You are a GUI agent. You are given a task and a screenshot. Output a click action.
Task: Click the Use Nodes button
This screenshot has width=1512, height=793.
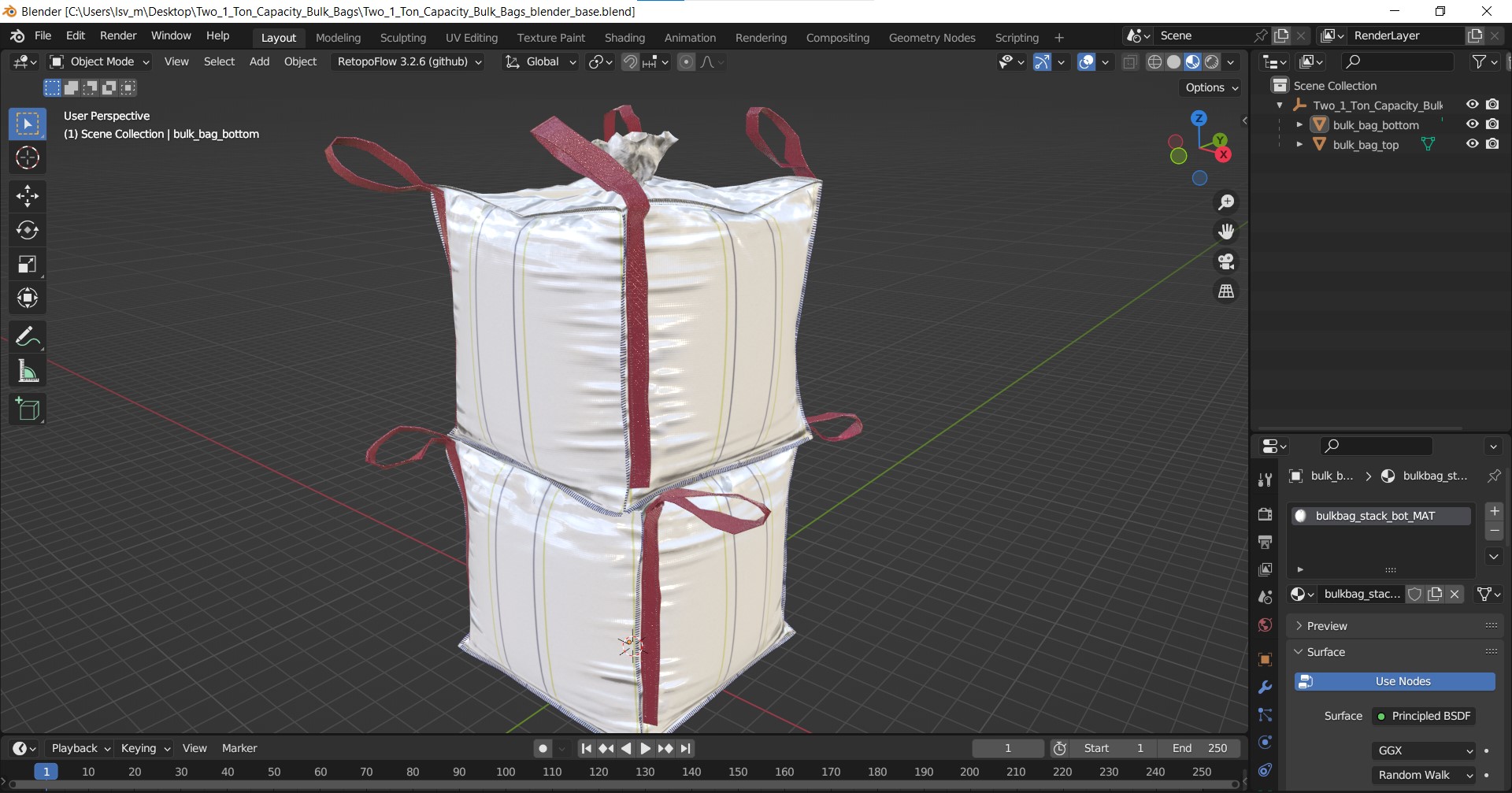[1395, 681]
